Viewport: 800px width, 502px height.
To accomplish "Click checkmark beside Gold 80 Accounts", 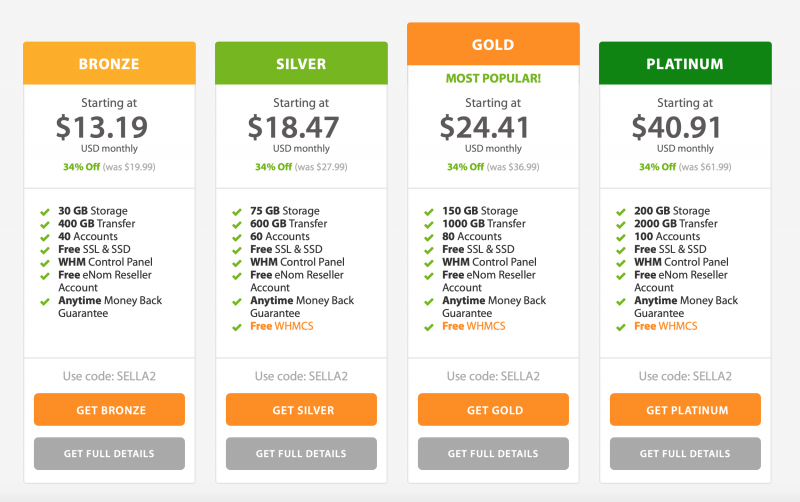I will coord(429,238).
